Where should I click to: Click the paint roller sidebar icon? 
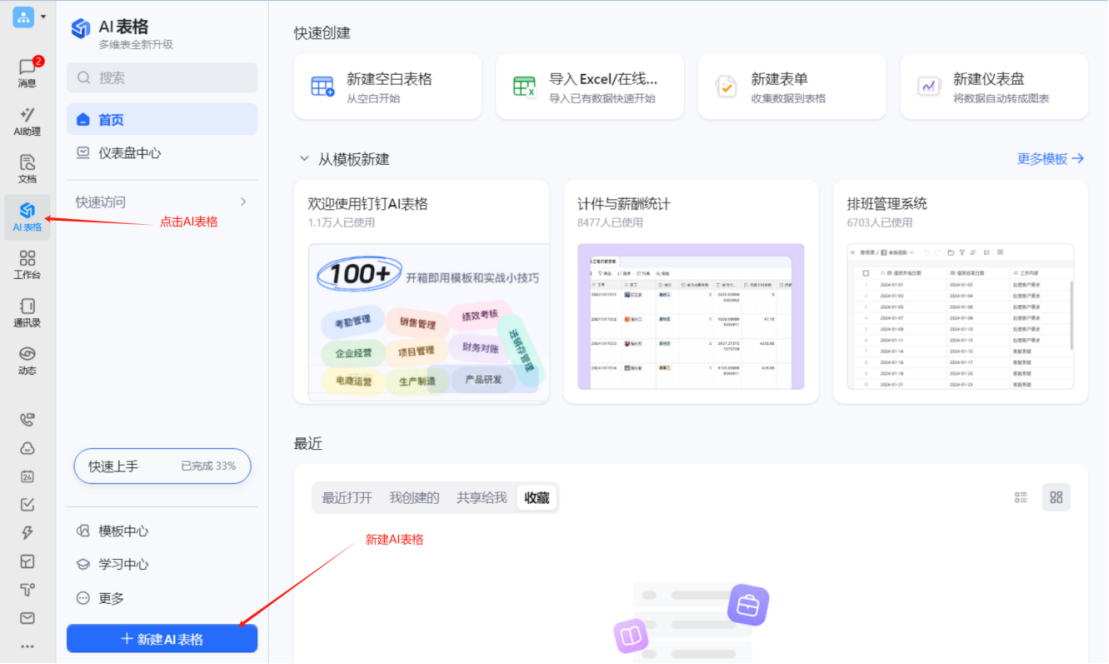[x=28, y=590]
